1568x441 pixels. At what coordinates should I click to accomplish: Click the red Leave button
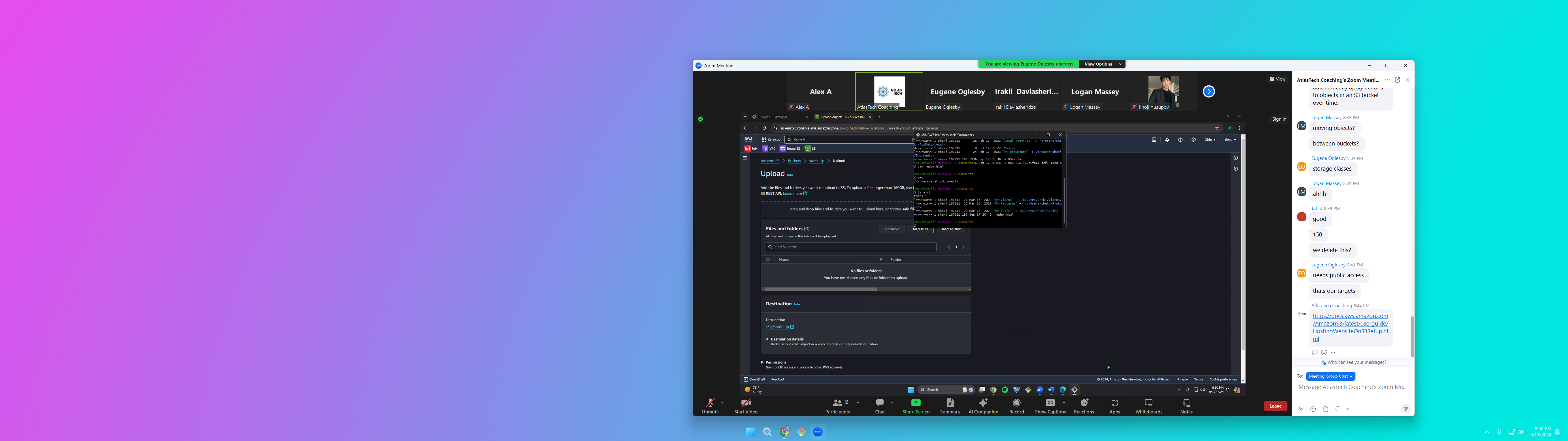click(x=1275, y=406)
